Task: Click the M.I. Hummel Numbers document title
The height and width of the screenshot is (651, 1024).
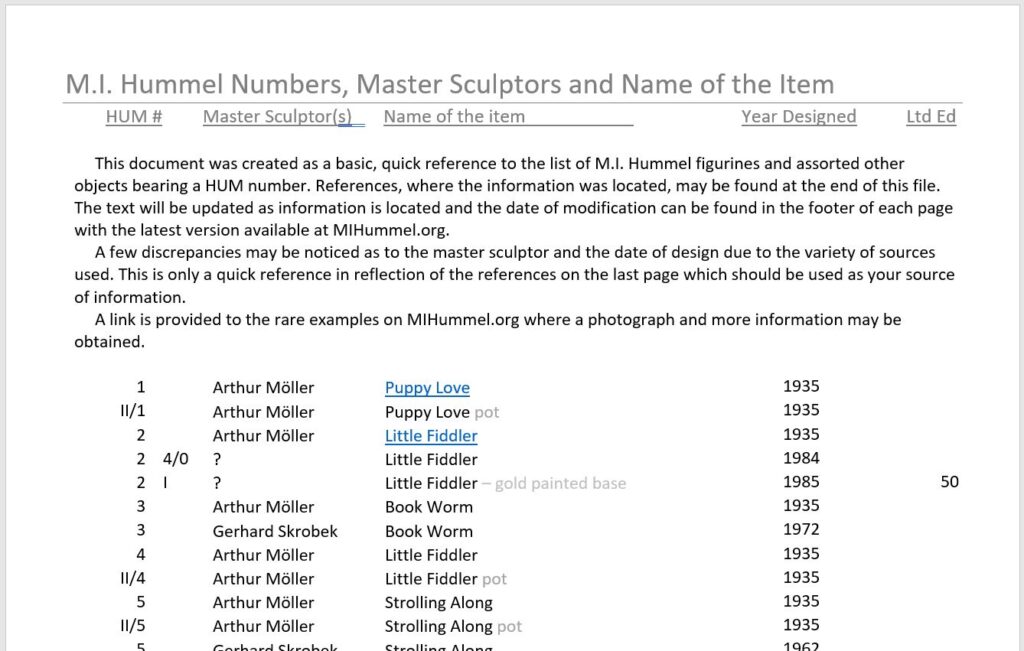Action: click(449, 84)
